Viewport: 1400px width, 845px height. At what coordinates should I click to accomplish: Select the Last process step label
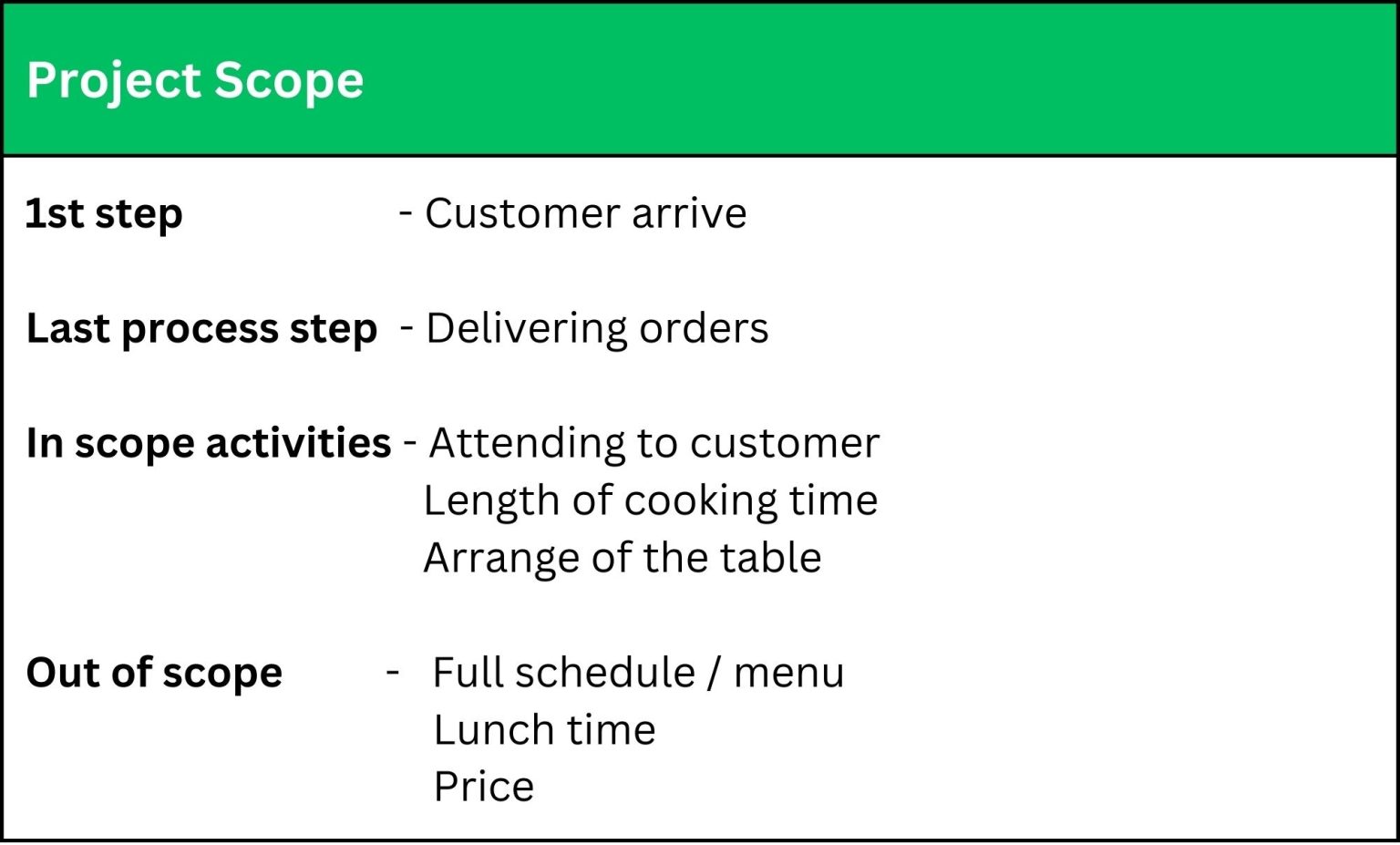point(201,329)
